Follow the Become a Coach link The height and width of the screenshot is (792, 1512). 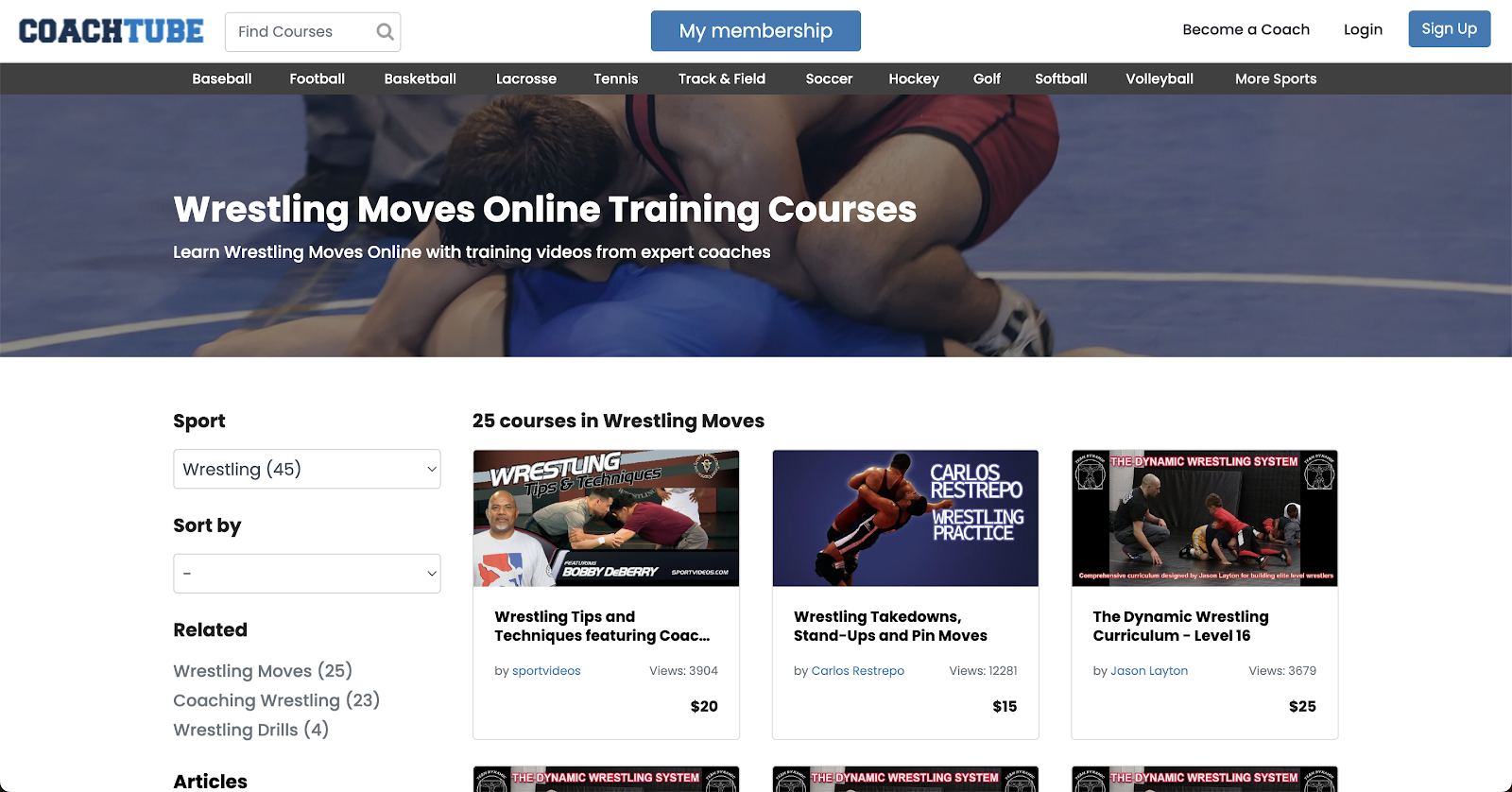tap(1246, 30)
